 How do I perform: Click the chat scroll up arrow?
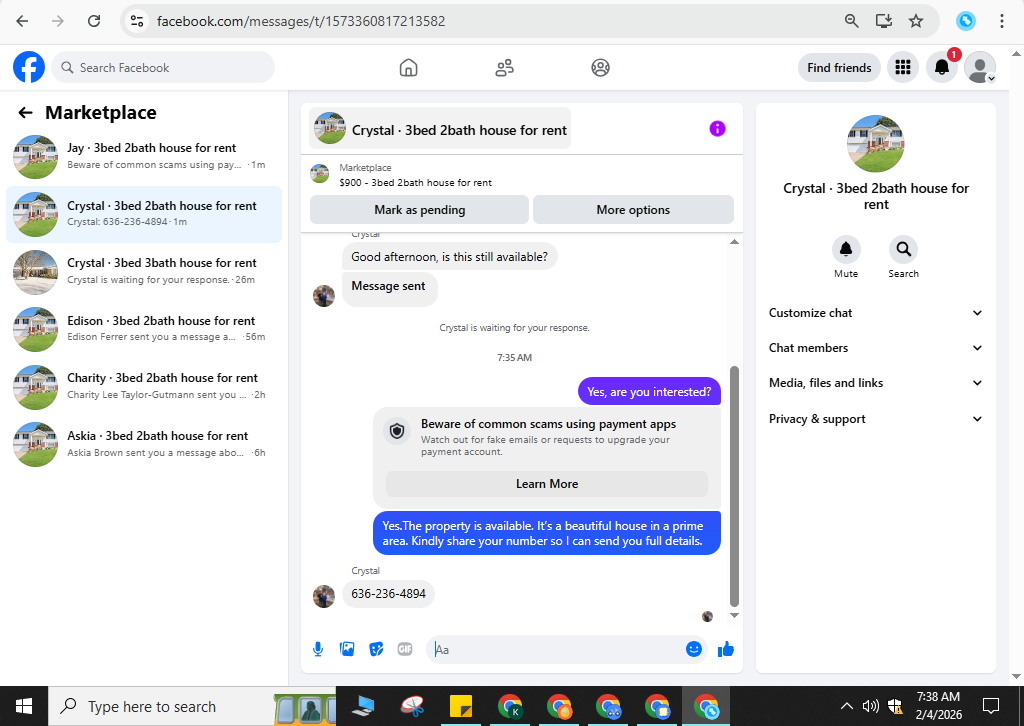coord(734,242)
